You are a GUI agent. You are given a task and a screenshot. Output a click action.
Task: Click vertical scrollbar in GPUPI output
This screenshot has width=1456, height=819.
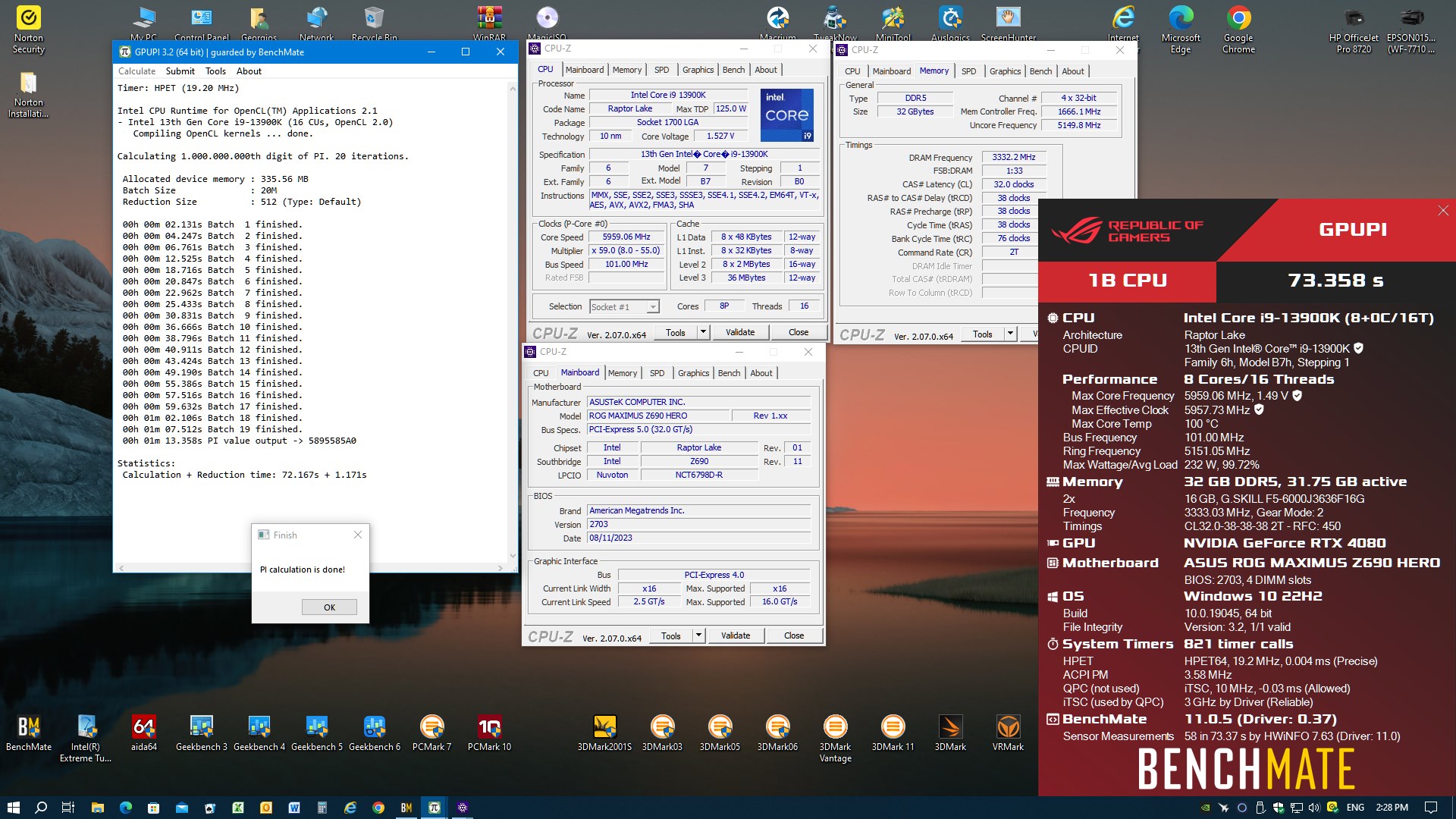(513, 322)
